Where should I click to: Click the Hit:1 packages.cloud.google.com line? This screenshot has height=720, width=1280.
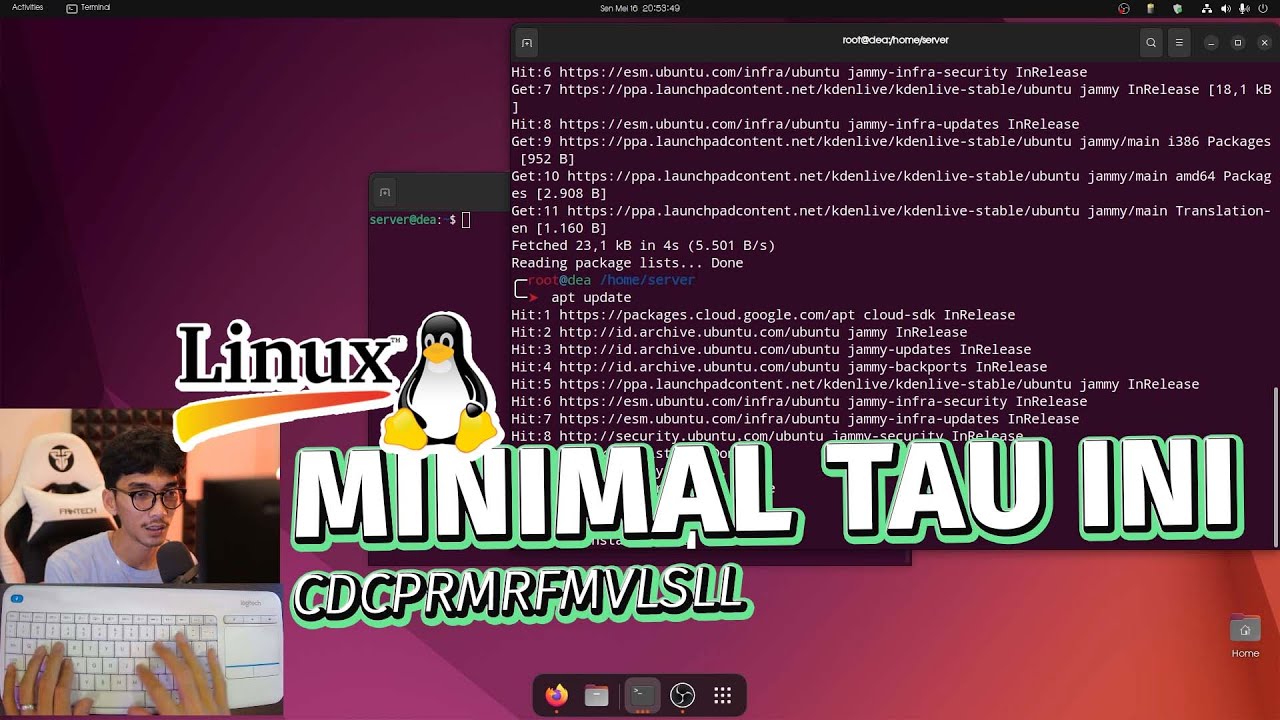(x=763, y=315)
